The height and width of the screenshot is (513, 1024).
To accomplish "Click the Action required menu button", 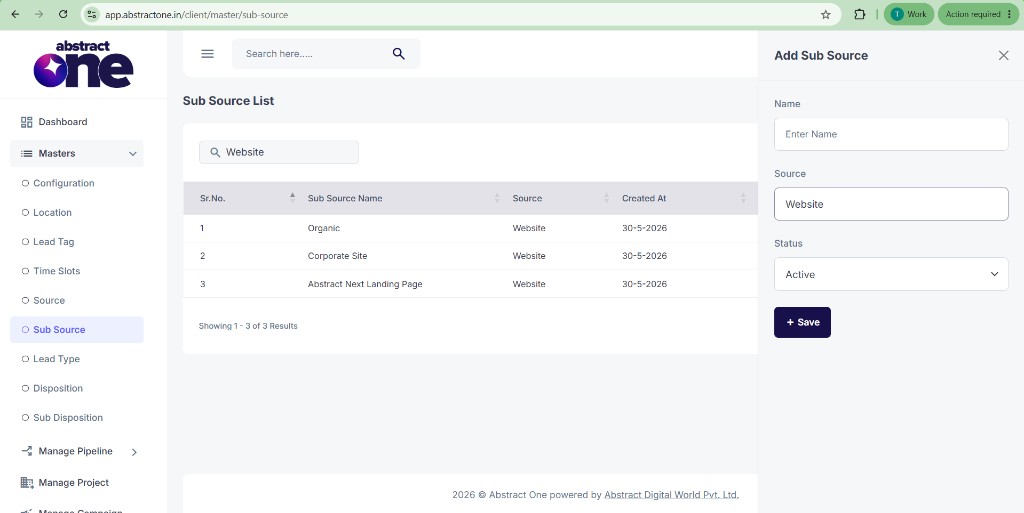I will pyautogui.click(x=978, y=14).
